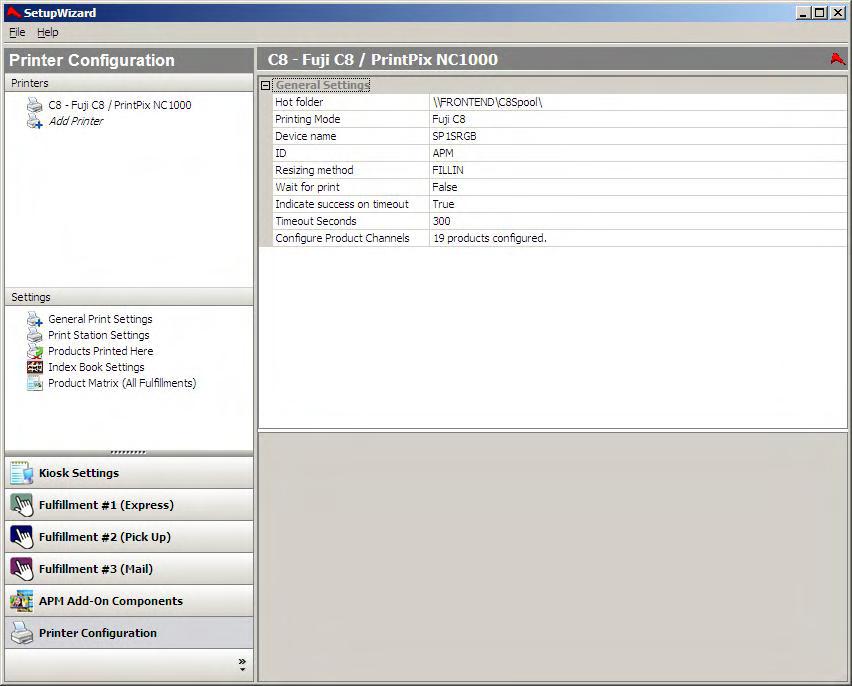
Task: Click the Add Printer plus icon
Action: pos(34,122)
